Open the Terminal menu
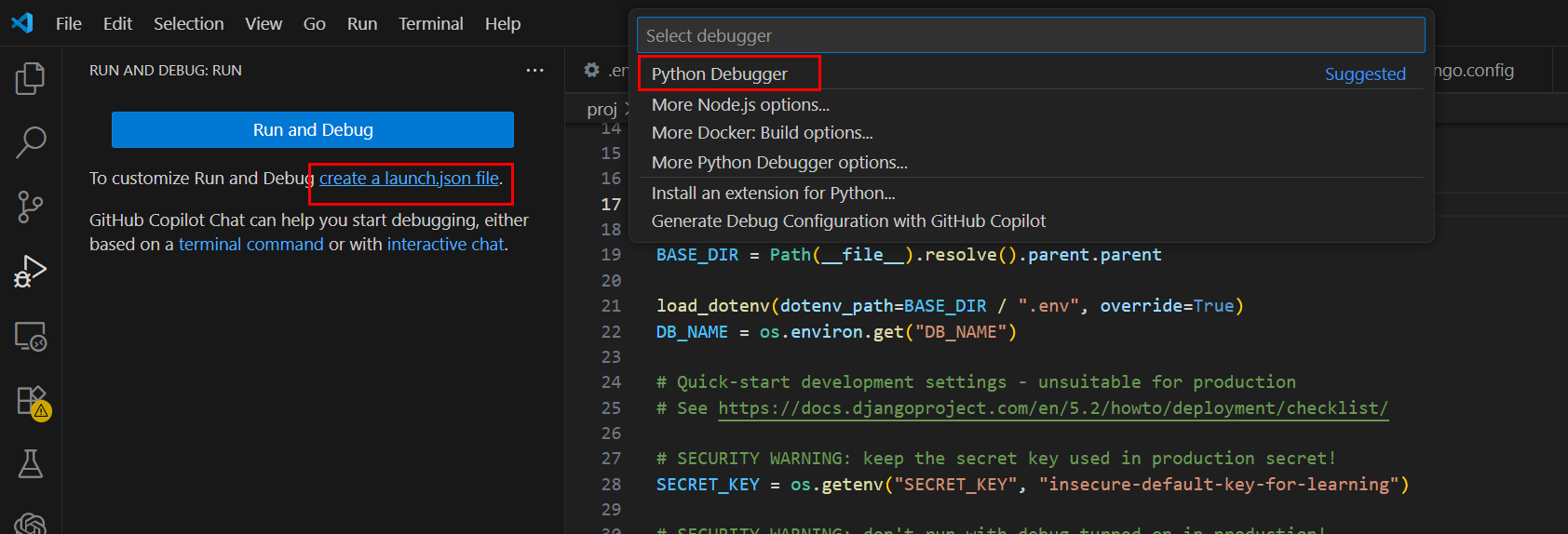1568x534 pixels. click(x=431, y=23)
